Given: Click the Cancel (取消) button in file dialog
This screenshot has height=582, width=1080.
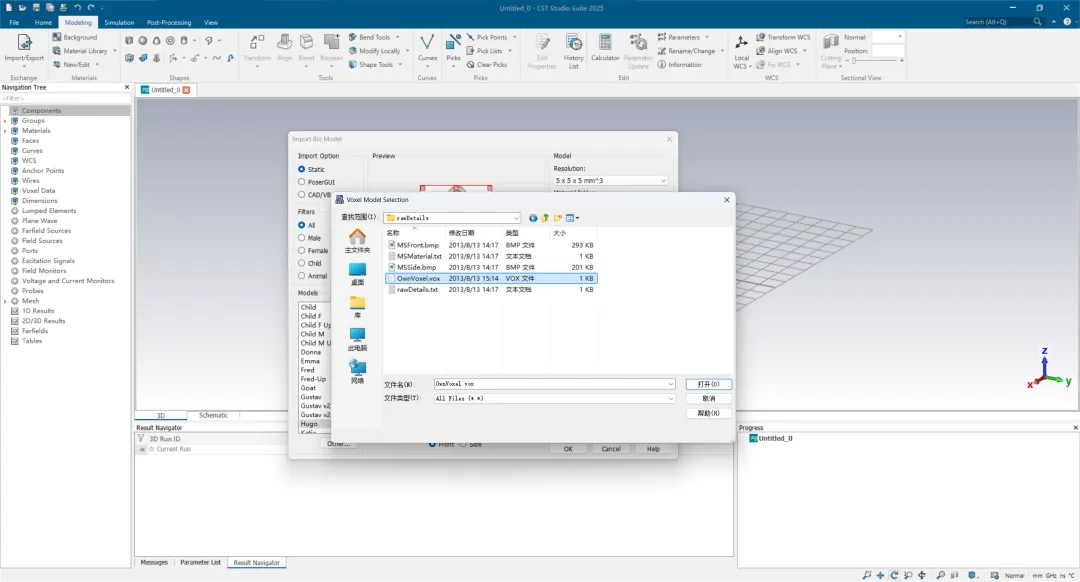Looking at the screenshot, I should point(708,399).
